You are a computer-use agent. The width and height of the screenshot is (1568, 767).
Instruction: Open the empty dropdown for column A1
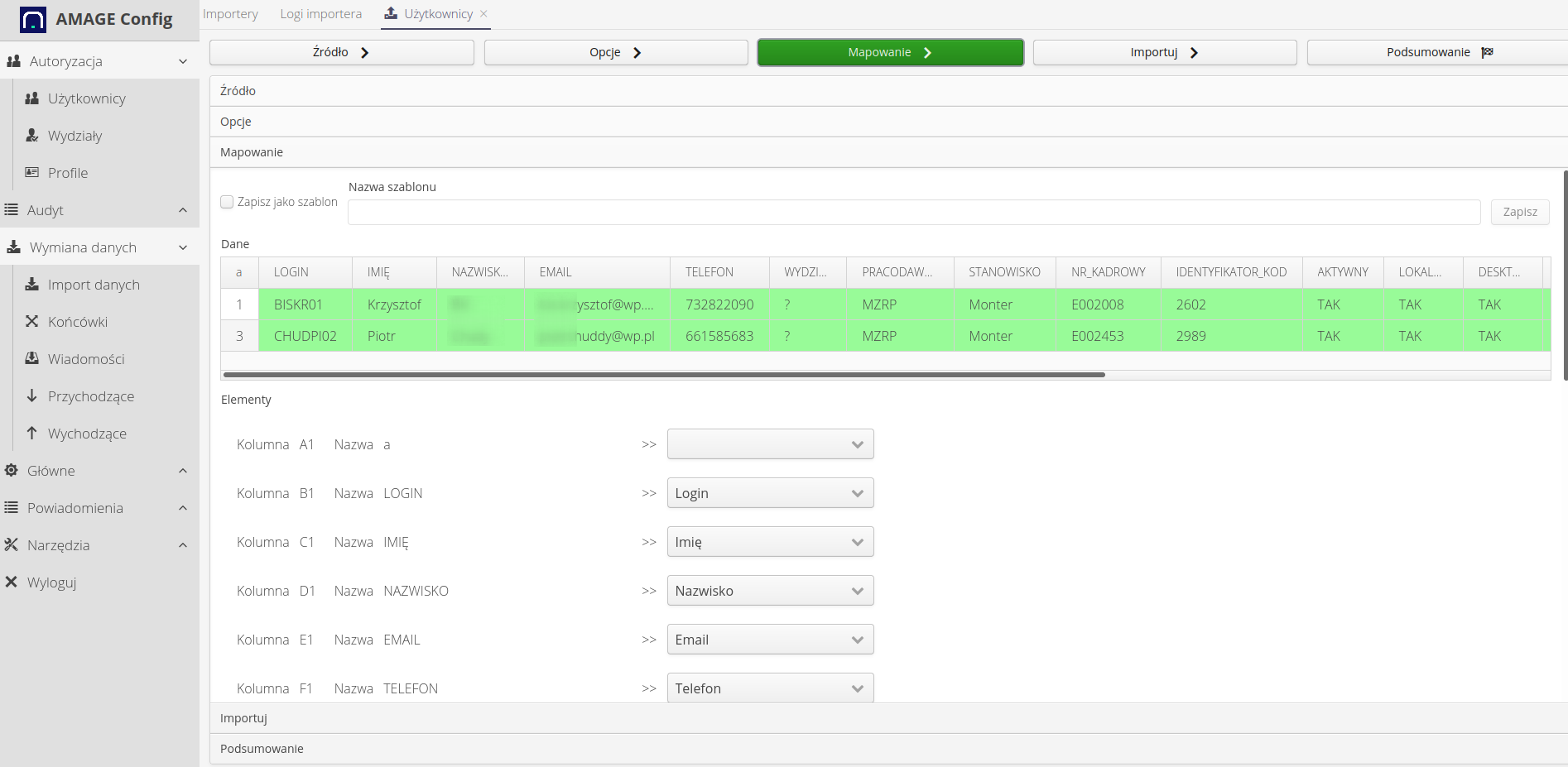pos(770,444)
